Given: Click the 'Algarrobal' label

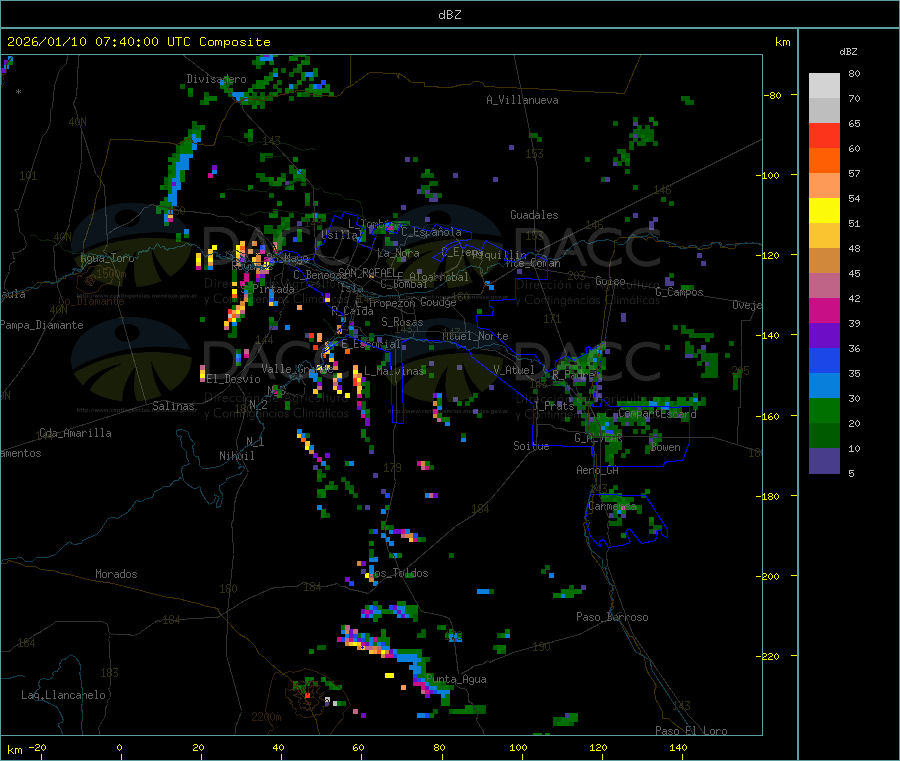Looking at the screenshot, I should [x=439, y=277].
